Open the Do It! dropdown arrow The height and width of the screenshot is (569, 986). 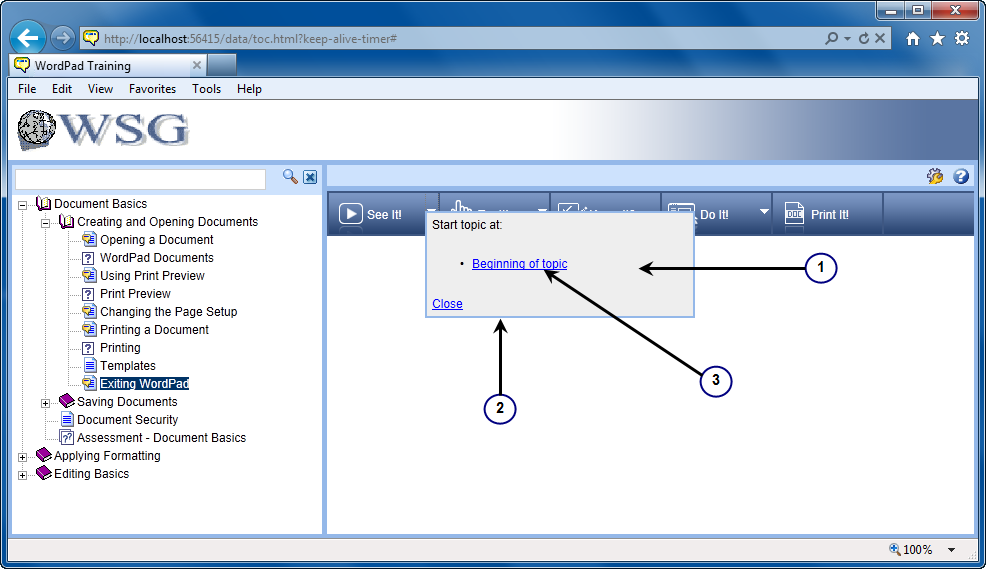[x=764, y=212]
